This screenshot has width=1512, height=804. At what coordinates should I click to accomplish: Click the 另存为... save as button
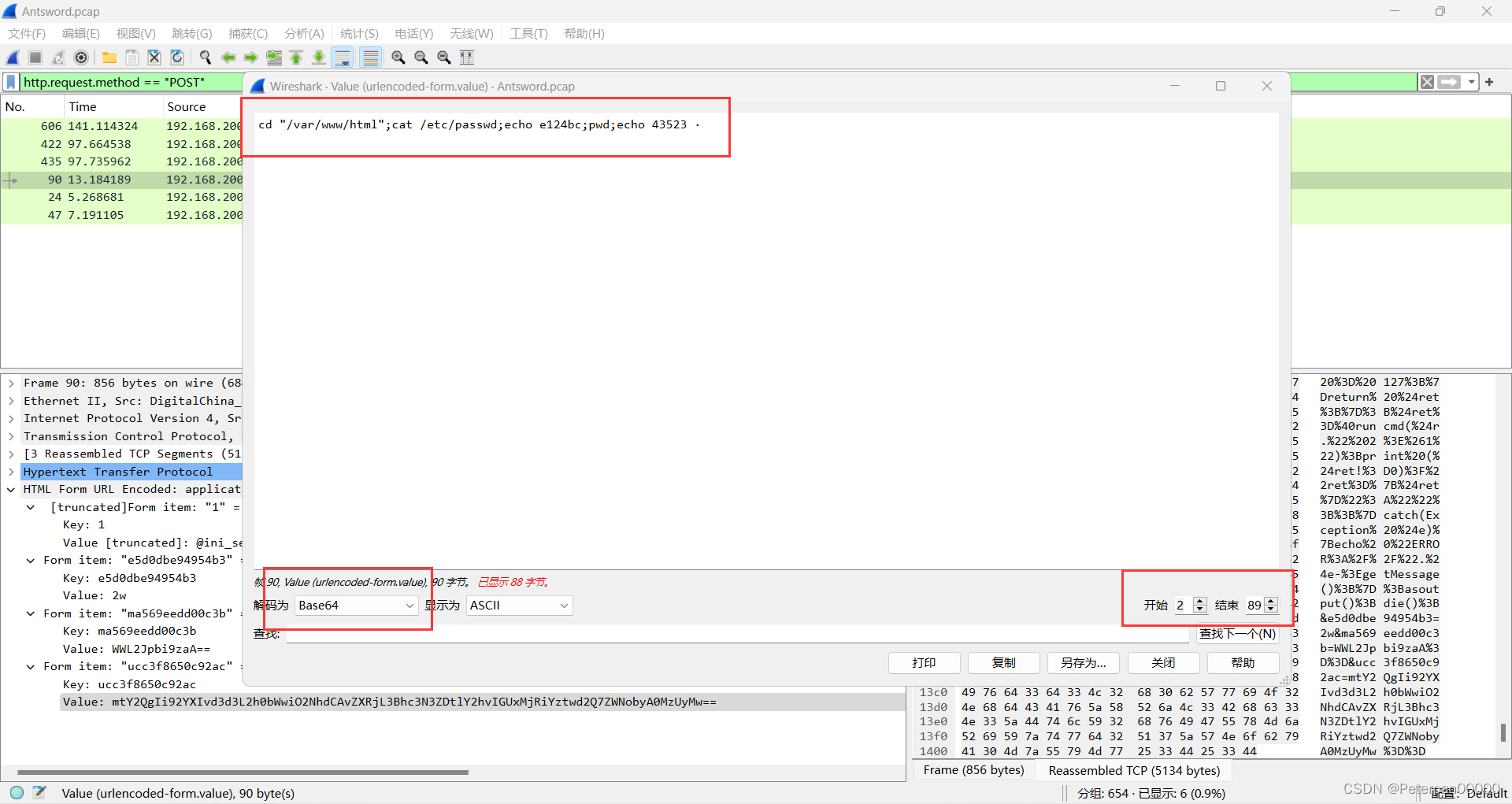(x=1083, y=663)
